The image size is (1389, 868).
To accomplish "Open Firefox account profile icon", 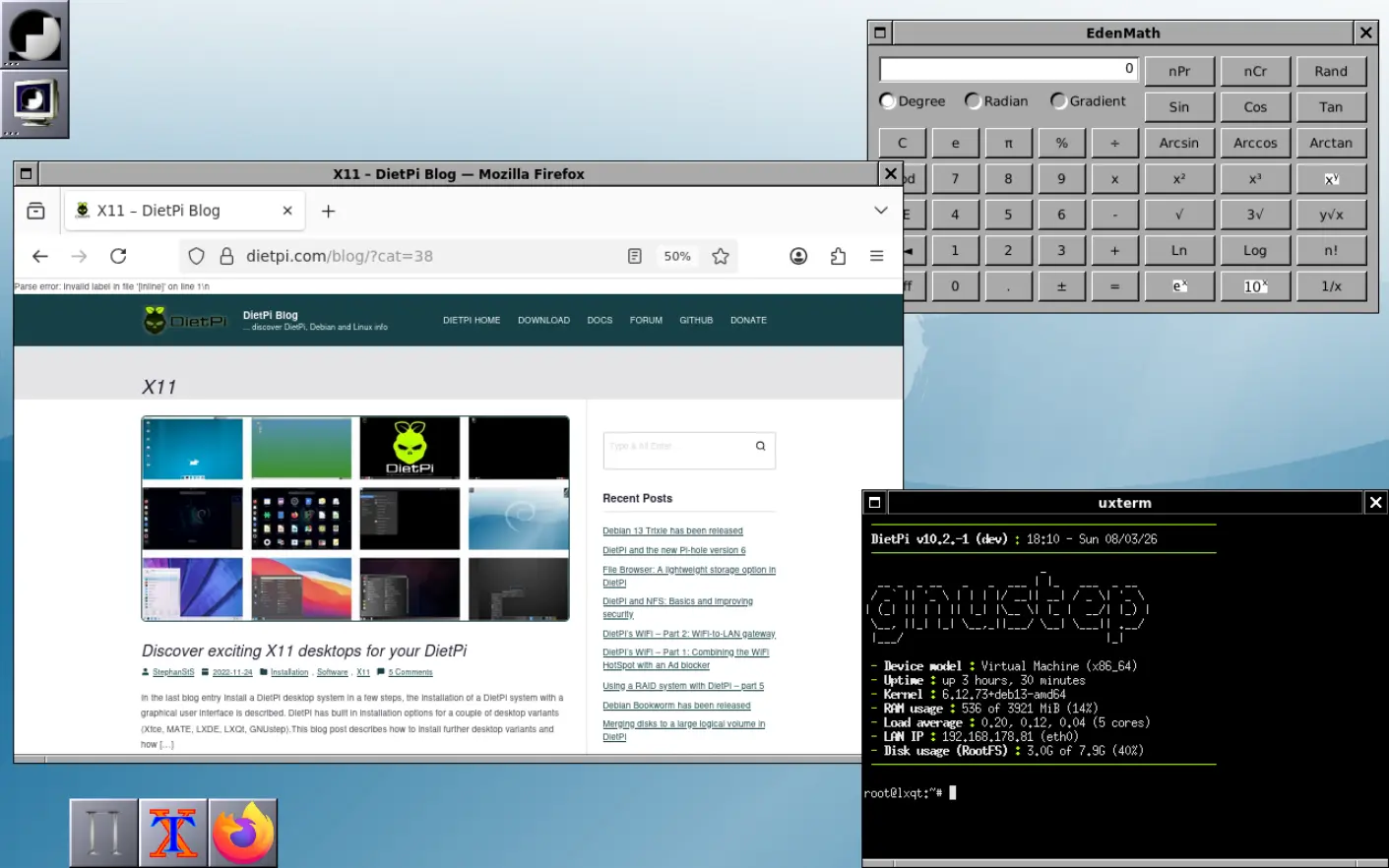I will [x=798, y=256].
